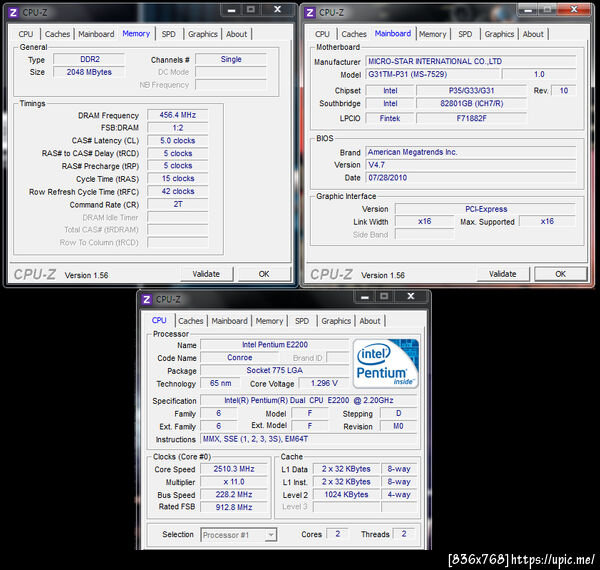Click the Bus Speed 228.2 MHz value
The width and height of the screenshot is (600, 570).
(234, 495)
